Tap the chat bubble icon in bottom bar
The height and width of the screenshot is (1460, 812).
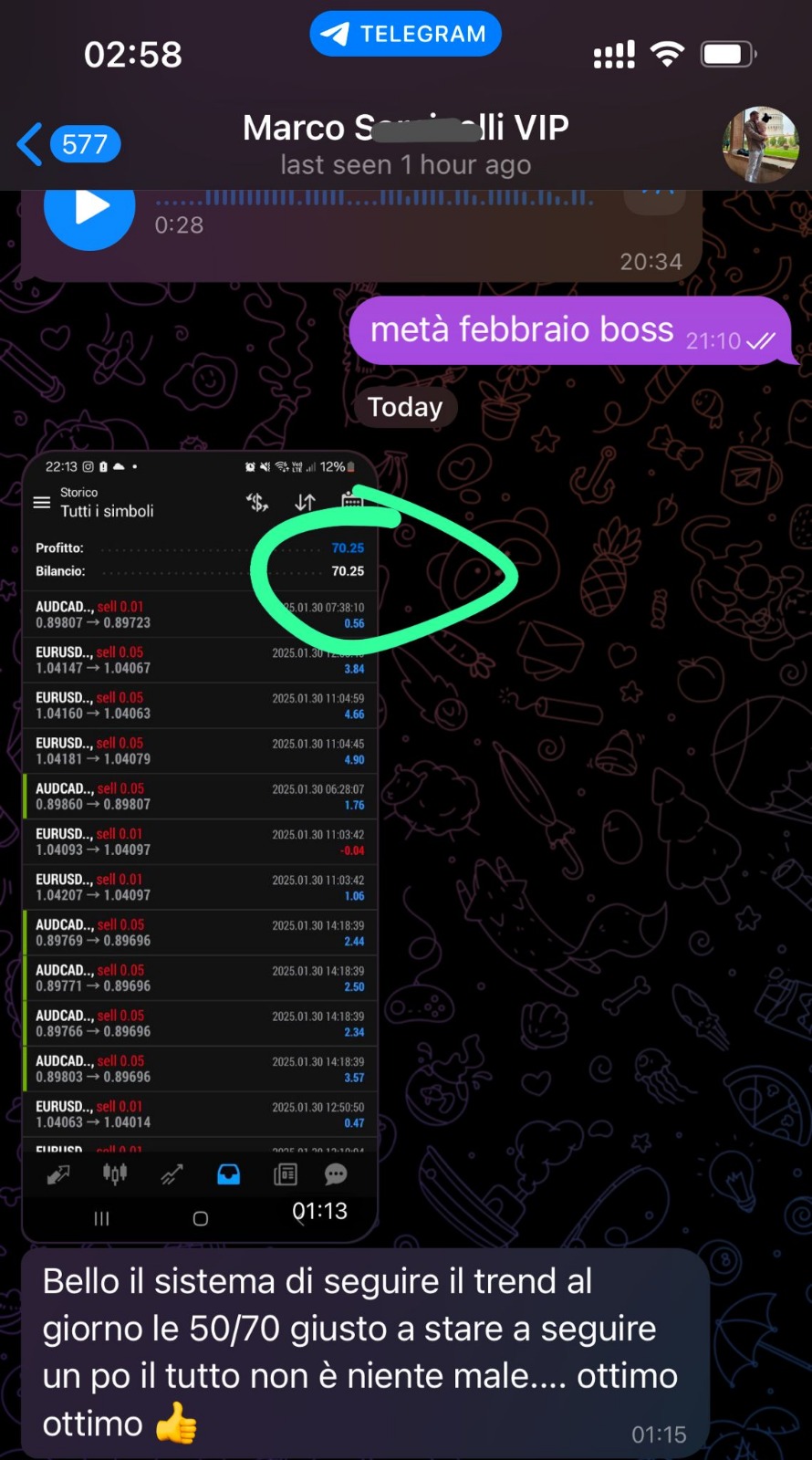(x=336, y=1174)
